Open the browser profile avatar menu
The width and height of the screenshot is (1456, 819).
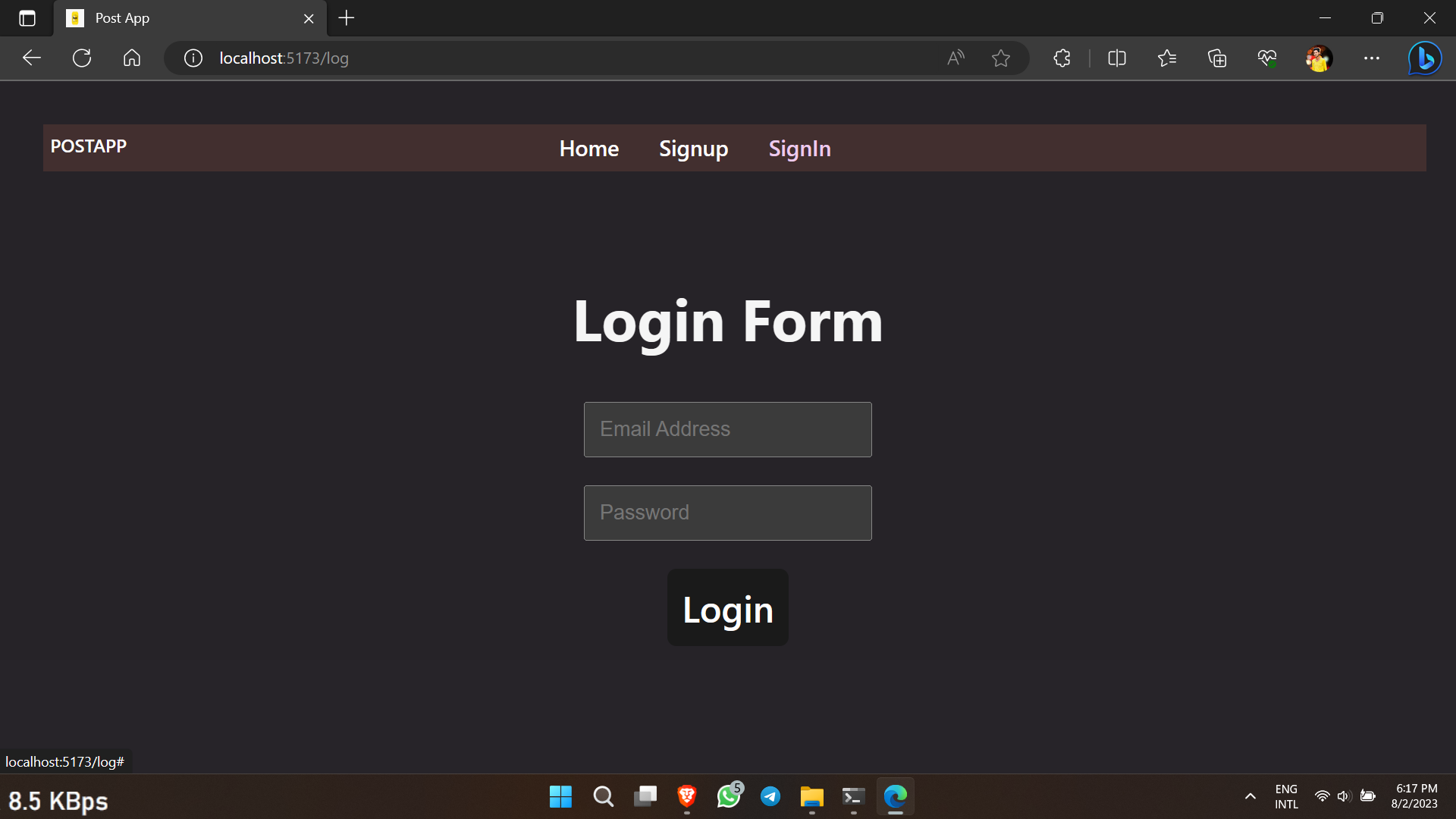[x=1319, y=58]
